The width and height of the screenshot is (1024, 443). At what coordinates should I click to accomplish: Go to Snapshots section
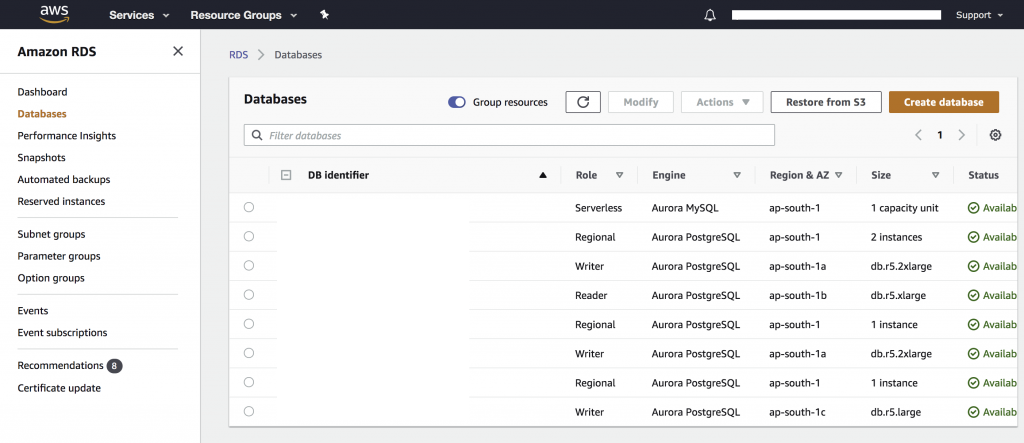tap(41, 157)
